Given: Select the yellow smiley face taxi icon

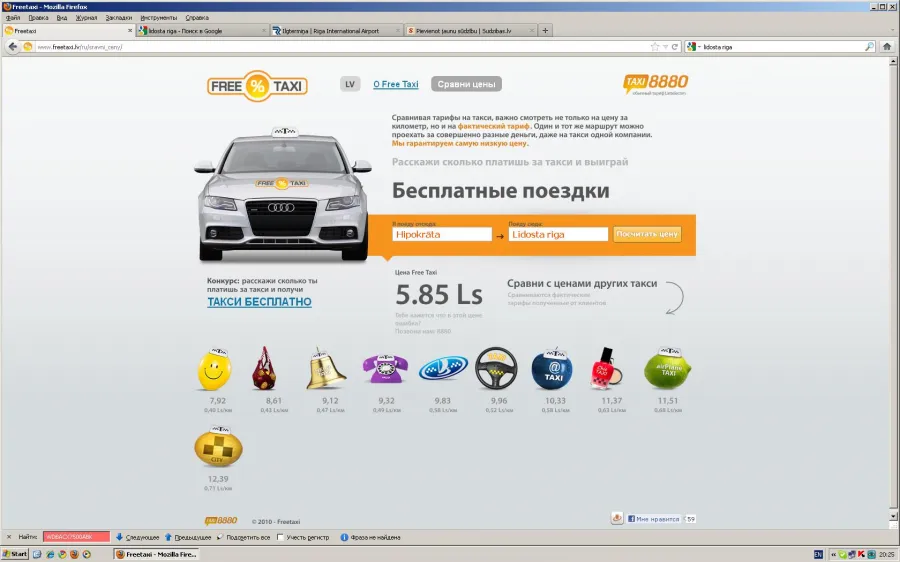Looking at the screenshot, I should 215,369.
